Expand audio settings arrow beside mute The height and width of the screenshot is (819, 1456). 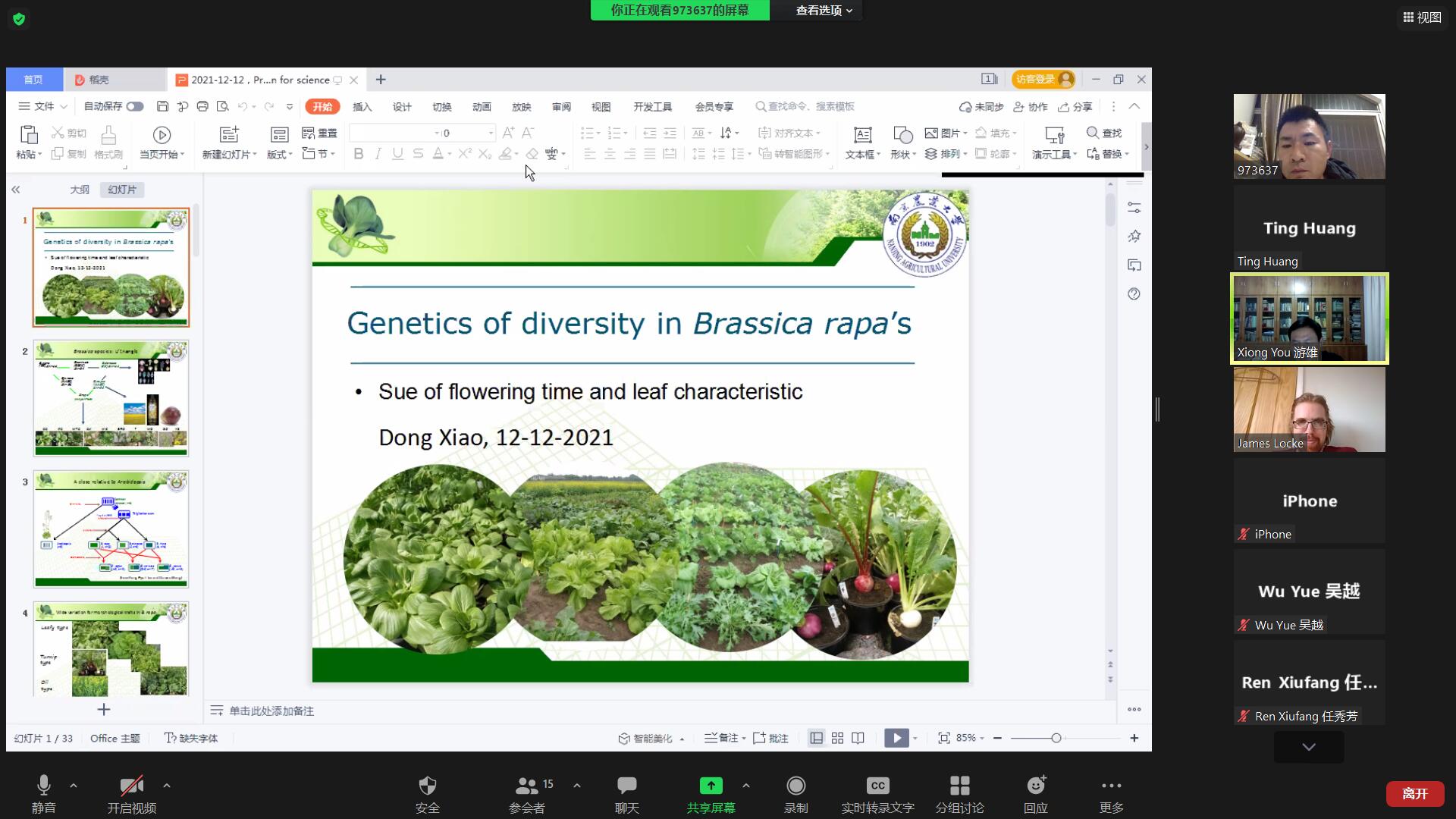[74, 786]
